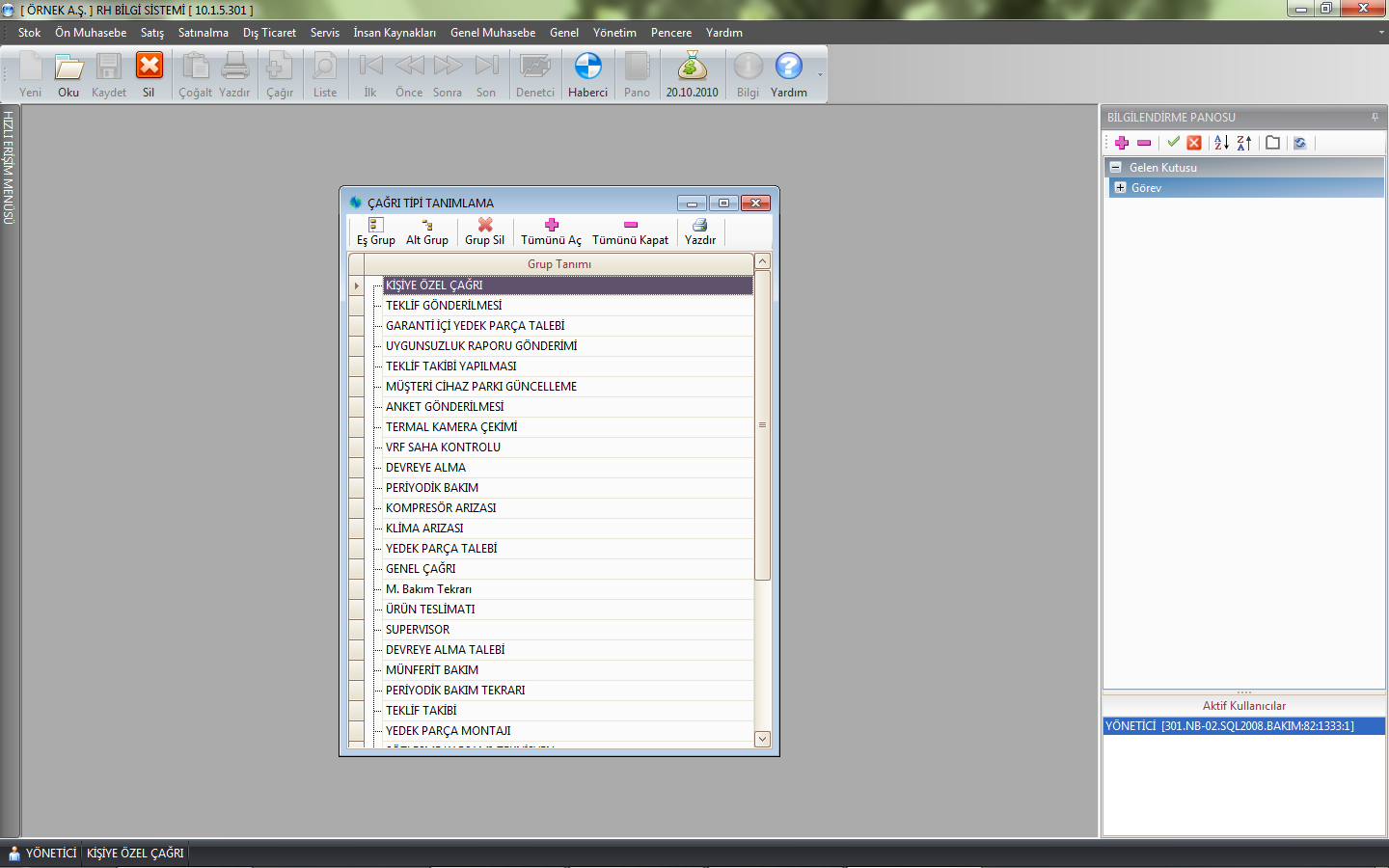Open Yardım help icon in main toolbar

pos(788,68)
